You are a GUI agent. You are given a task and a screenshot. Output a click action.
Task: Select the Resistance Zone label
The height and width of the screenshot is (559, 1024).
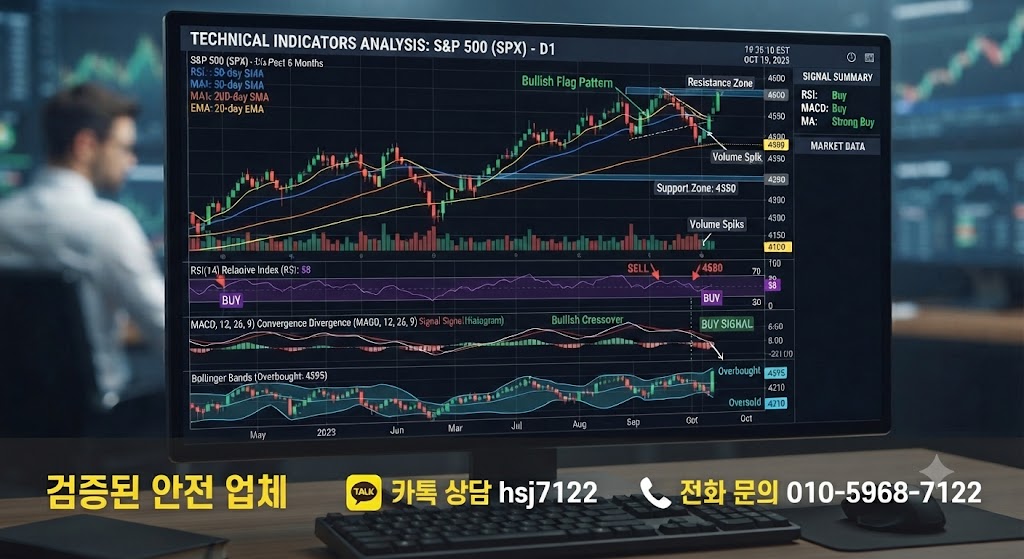[720, 82]
